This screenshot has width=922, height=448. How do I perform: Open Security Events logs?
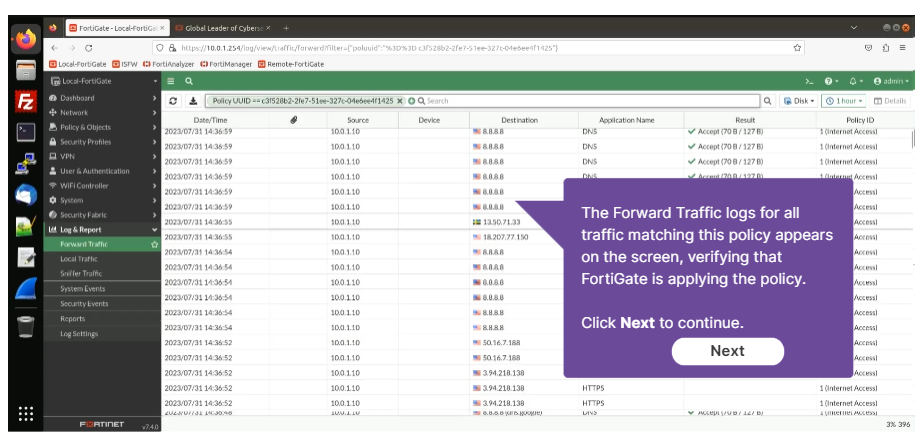click(102, 304)
